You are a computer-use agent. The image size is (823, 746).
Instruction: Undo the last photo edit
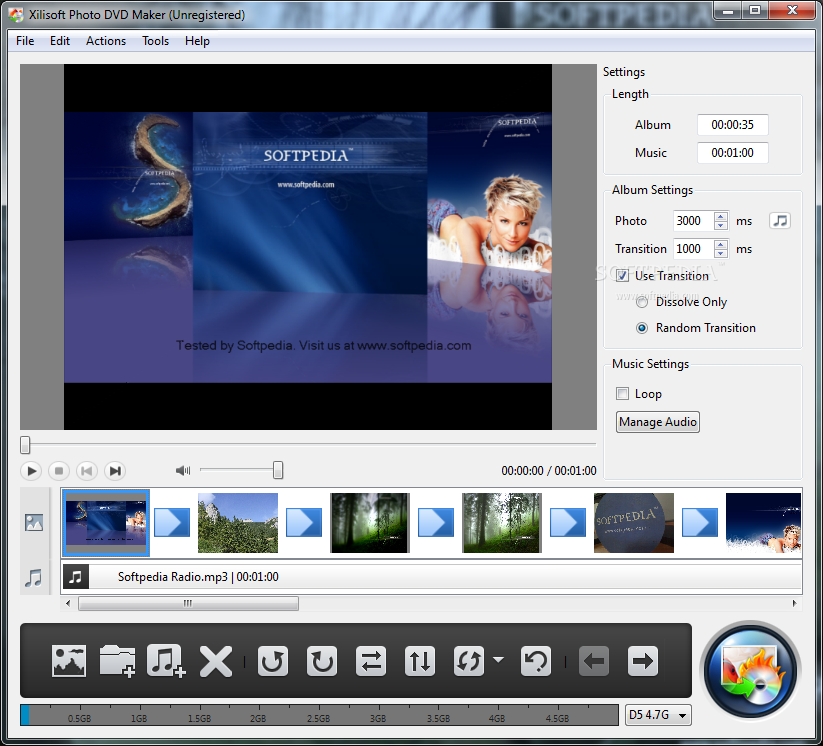[536, 661]
